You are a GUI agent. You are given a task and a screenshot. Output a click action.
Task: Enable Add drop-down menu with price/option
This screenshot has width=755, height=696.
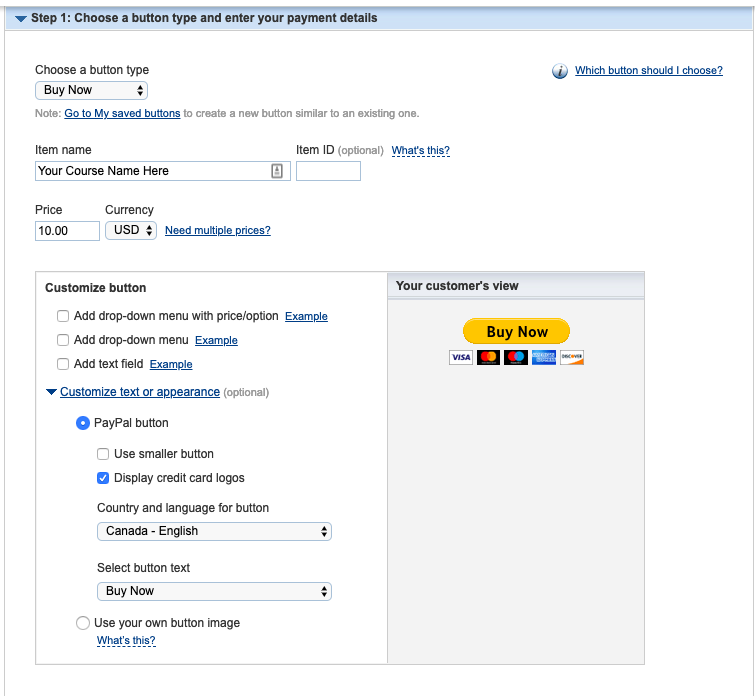pyautogui.click(x=63, y=316)
